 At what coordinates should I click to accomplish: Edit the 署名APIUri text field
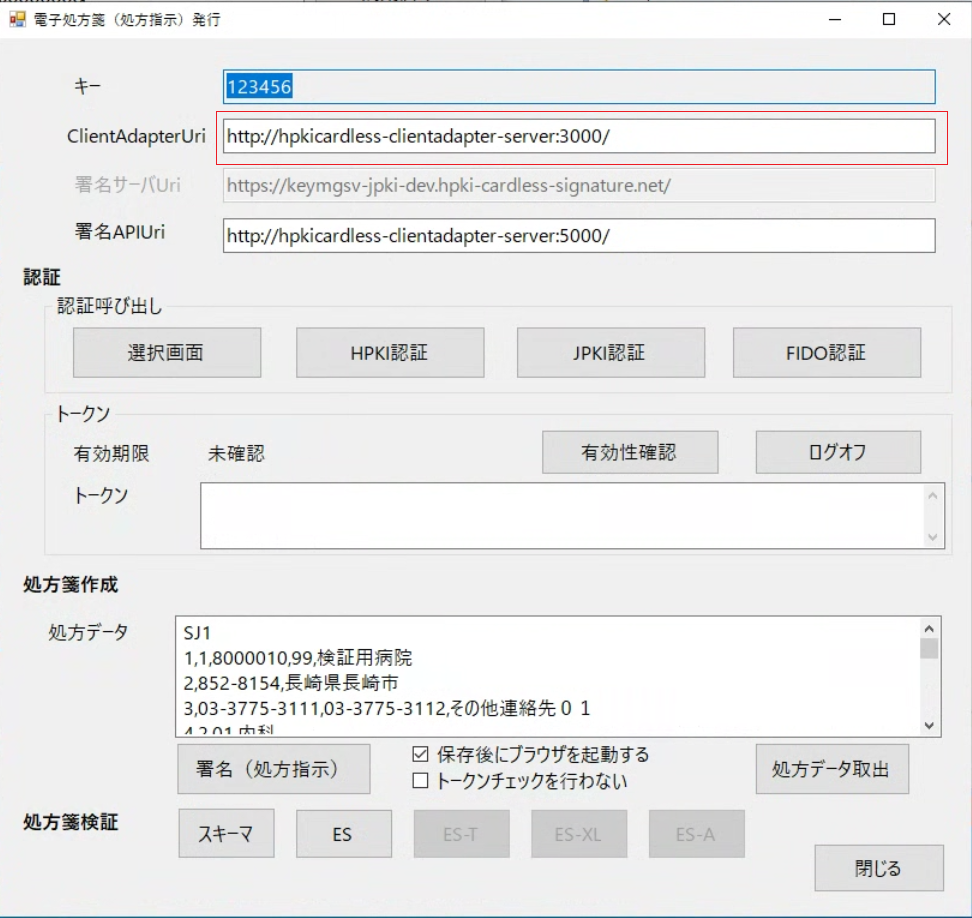[x=579, y=236]
